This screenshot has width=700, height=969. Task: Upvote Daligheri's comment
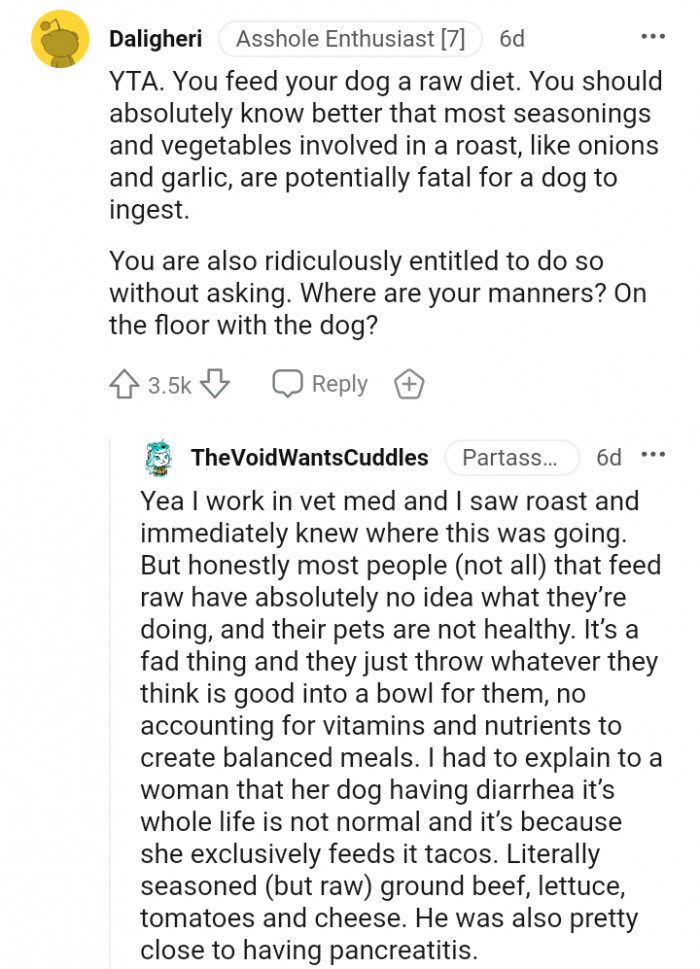click(125, 385)
